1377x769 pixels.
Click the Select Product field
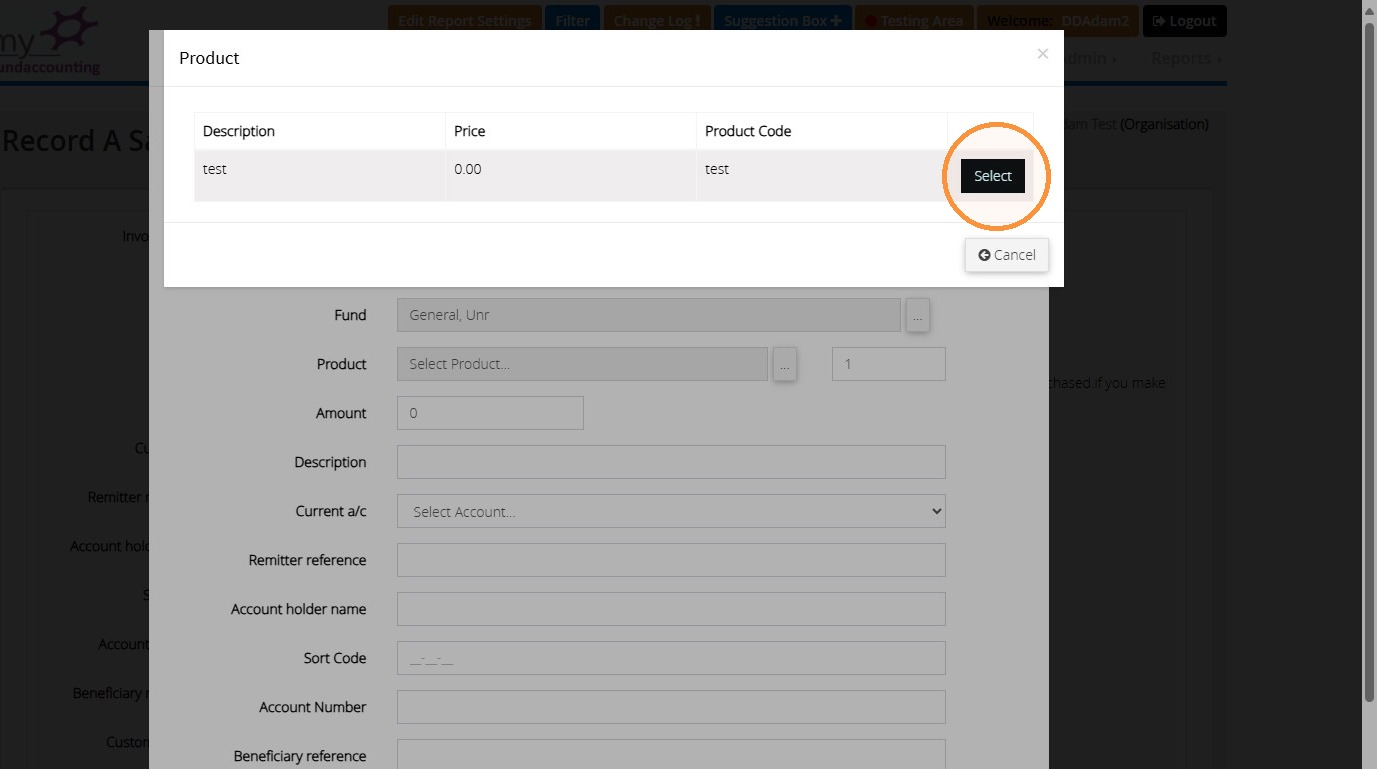(582, 364)
